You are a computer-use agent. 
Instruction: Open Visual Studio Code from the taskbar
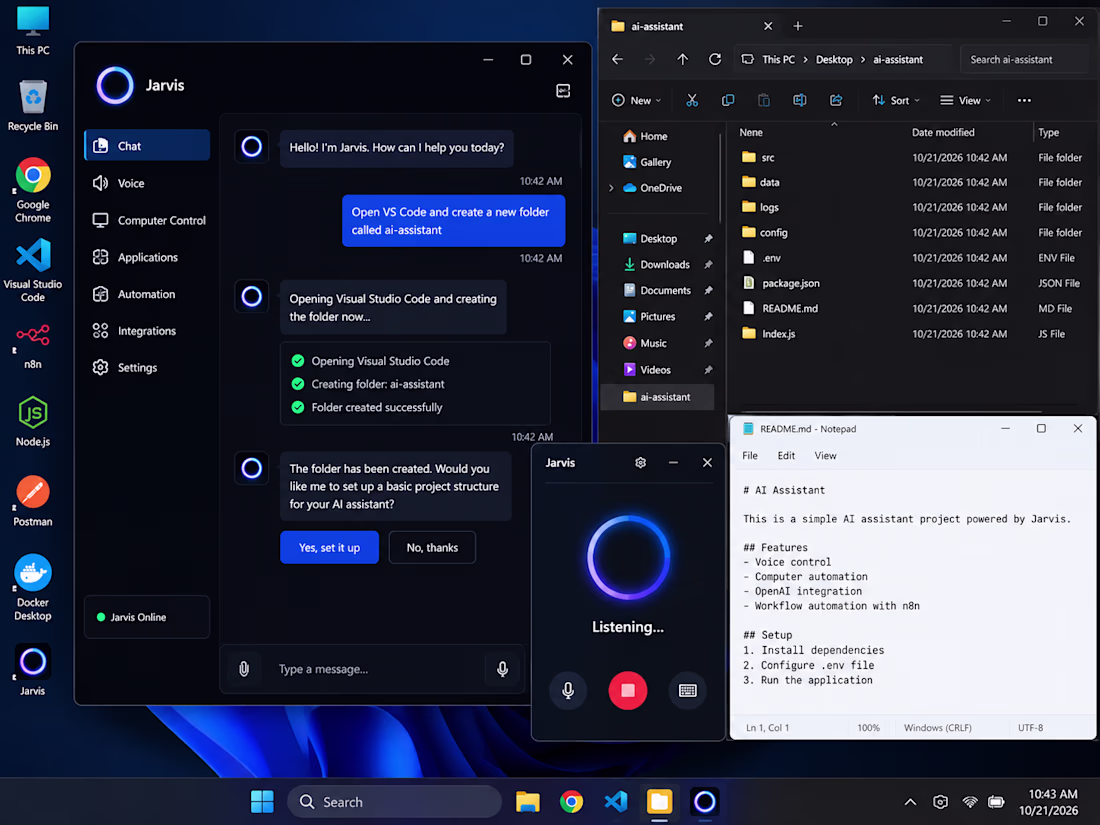point(615,801)
